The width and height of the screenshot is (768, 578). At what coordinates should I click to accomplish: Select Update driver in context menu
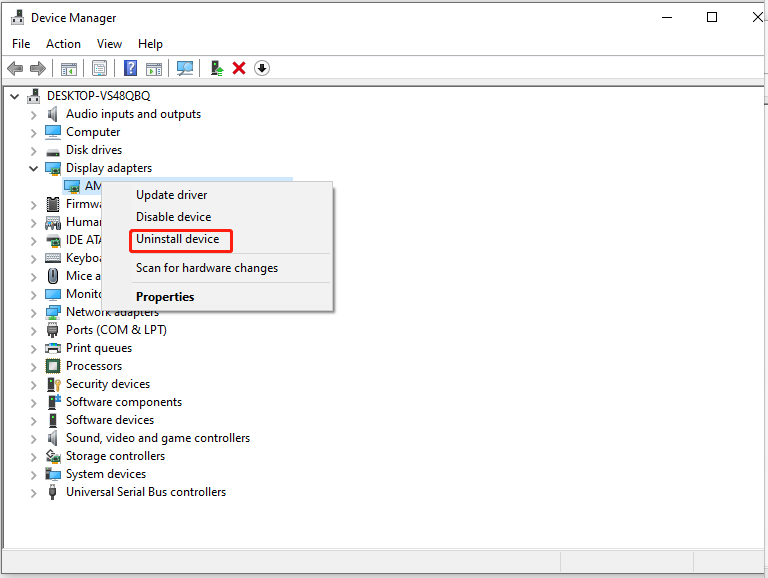click(x=172, y=195)
